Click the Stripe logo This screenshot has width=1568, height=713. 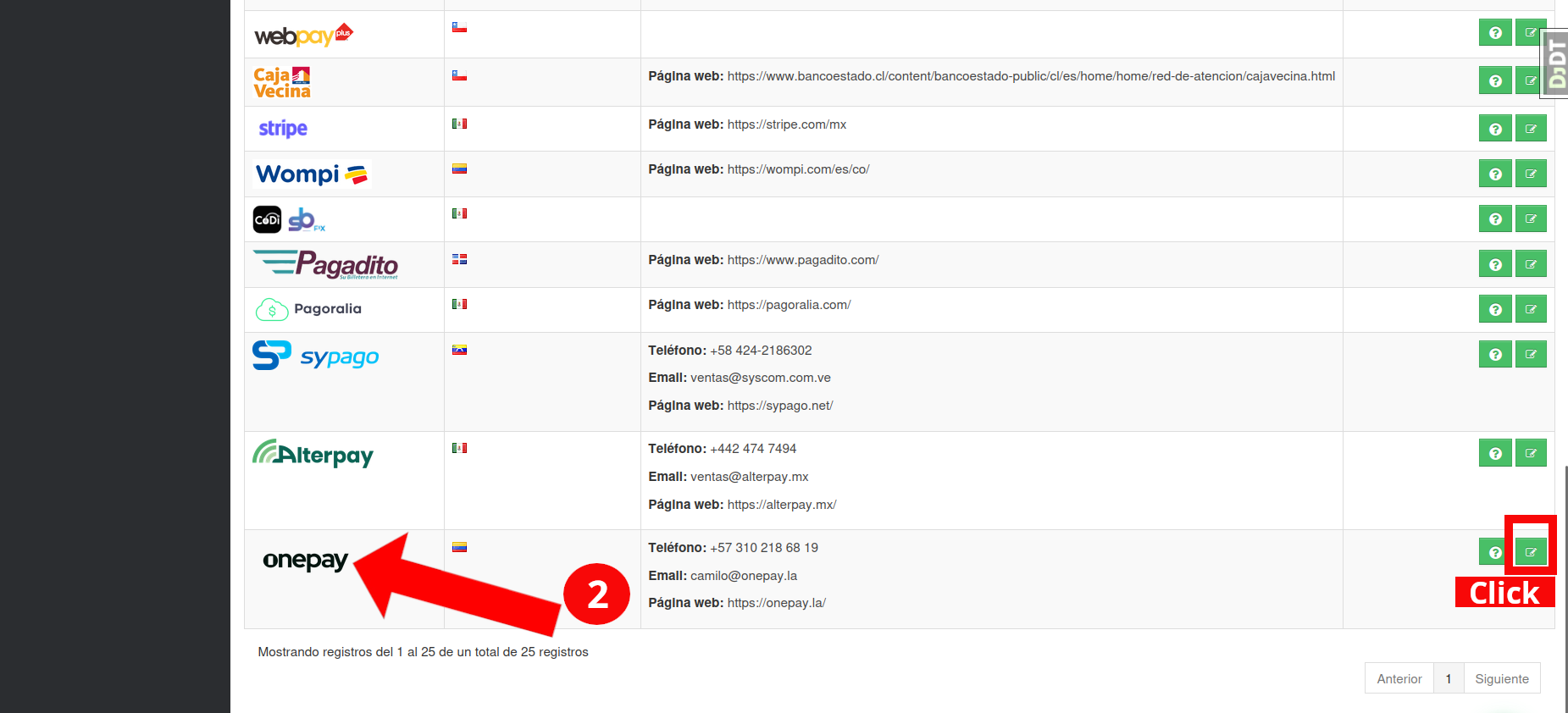283,129
